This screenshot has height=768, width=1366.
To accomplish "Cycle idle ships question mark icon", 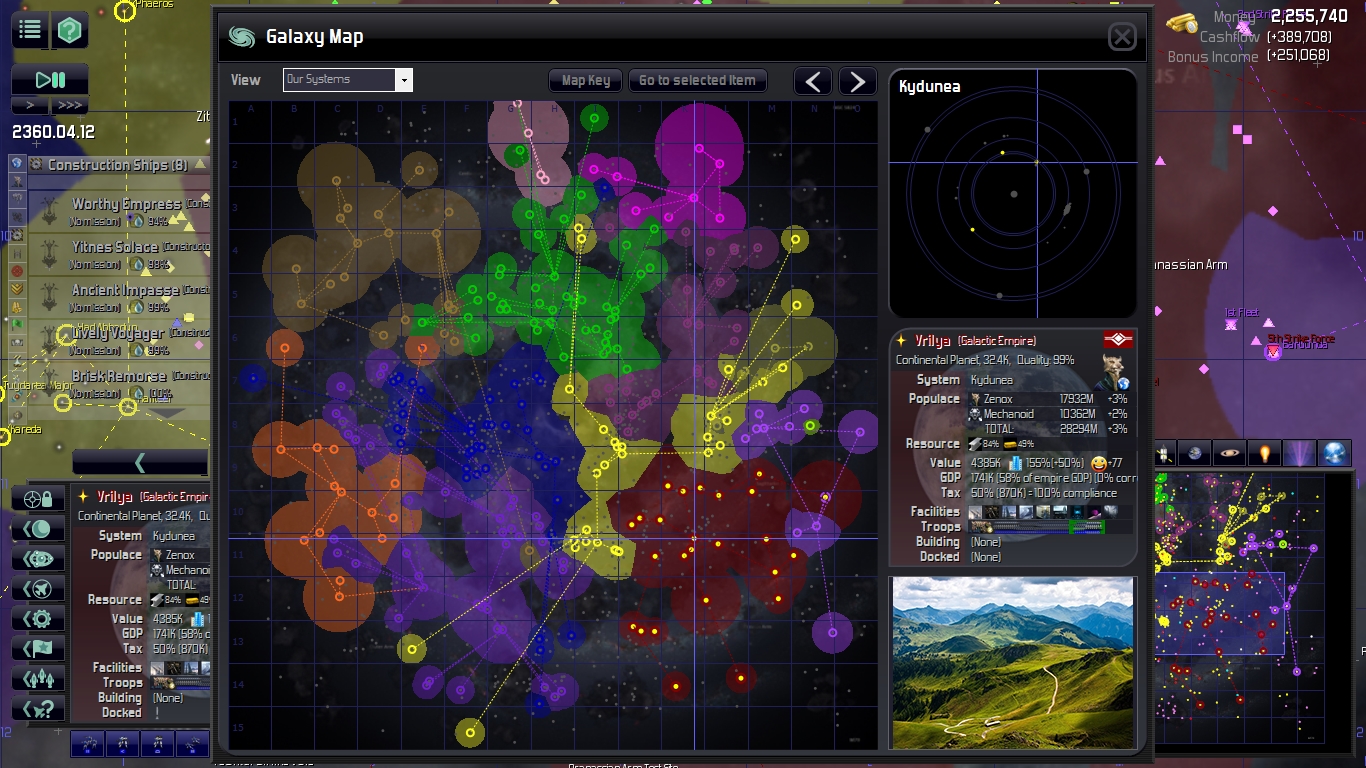I will coord(38,708).
